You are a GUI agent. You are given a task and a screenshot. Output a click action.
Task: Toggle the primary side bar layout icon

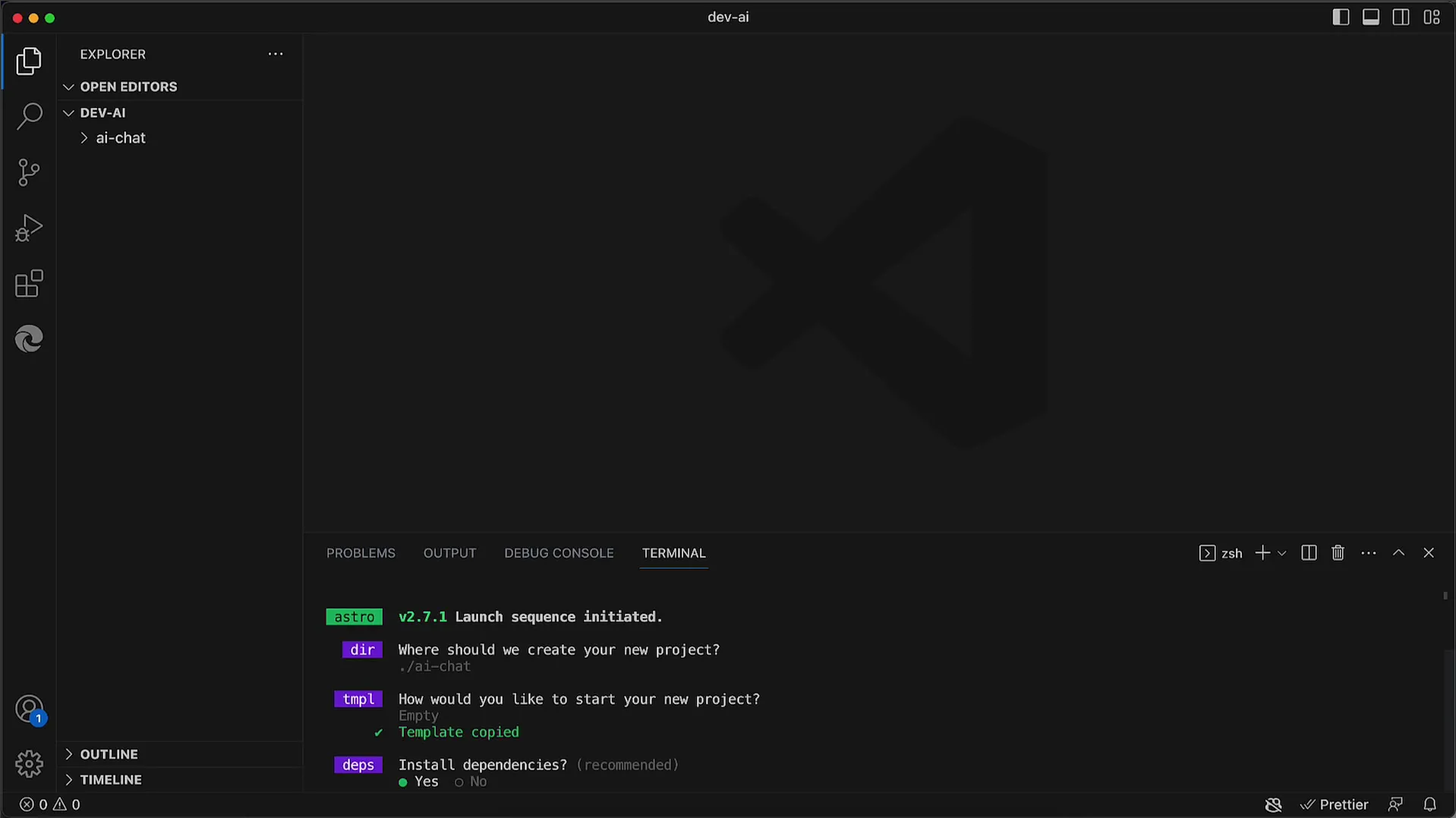point(1341,17)
